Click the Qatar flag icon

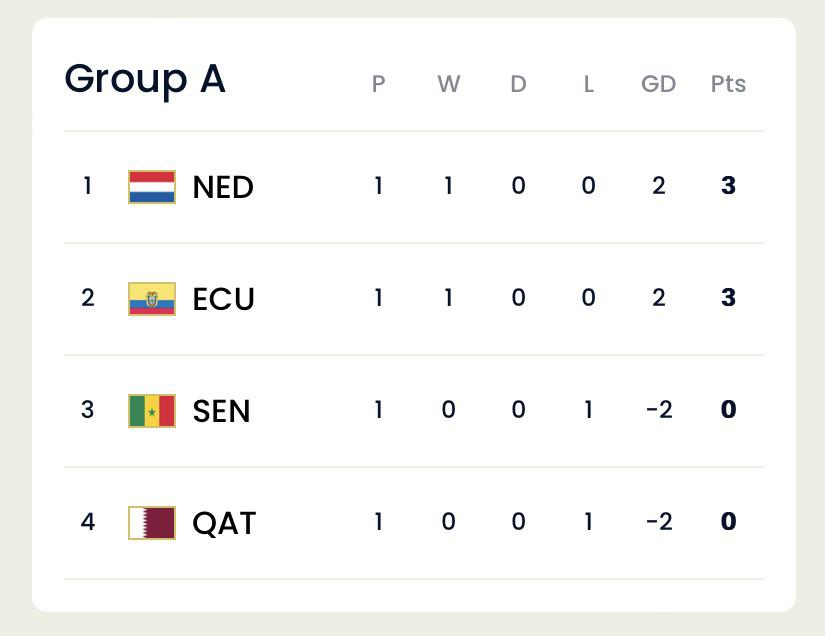(152, 523)
